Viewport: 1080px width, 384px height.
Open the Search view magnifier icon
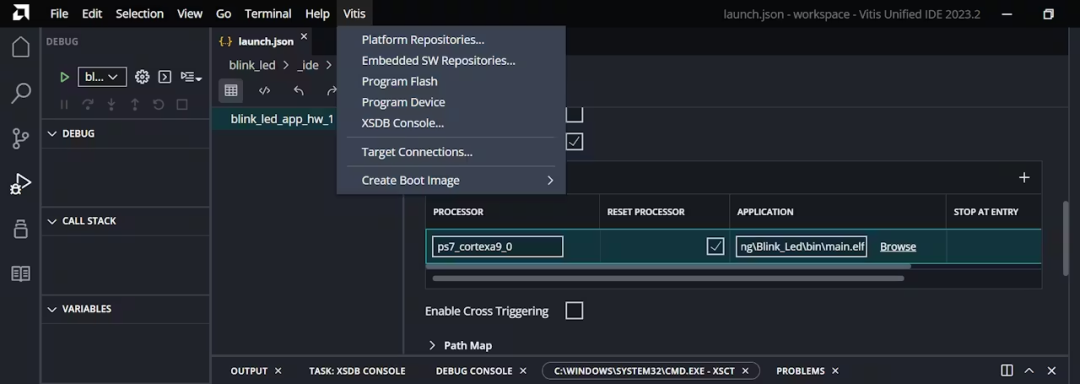point(21,93)
